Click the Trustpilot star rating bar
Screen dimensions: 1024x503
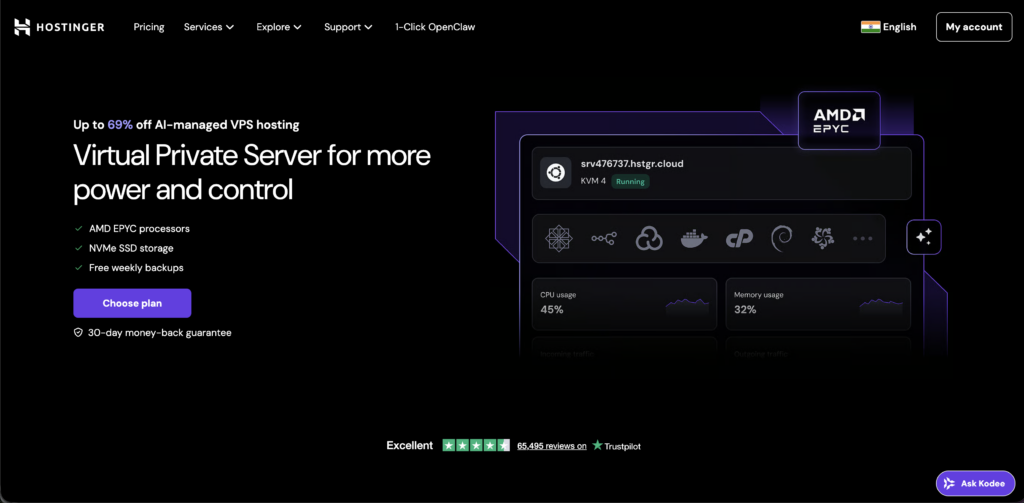point(476,446)
